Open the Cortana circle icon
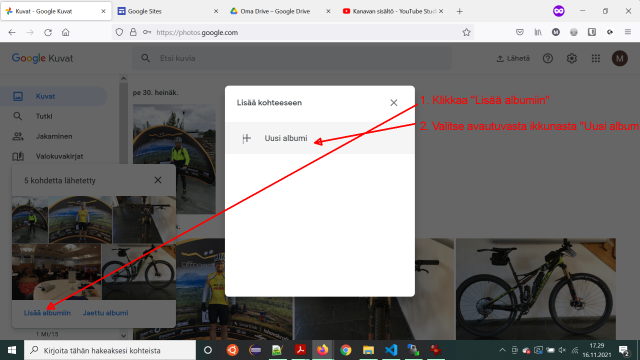Screen dimensions: 640x360 point(208,350)
